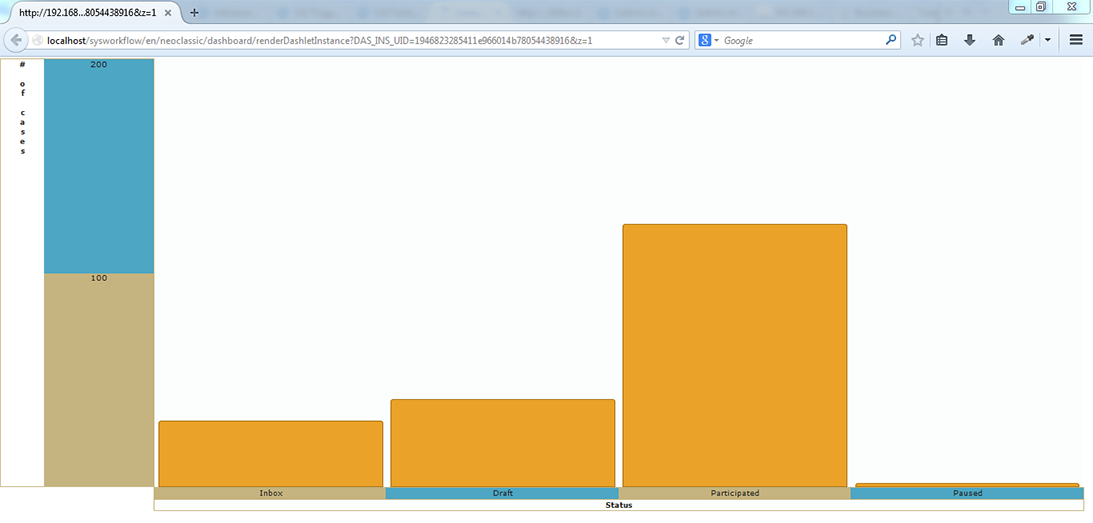Click the search magnifier icon
Viewport: 1093px width, 523px height.
pyautogui.click(x=891, y=40)
